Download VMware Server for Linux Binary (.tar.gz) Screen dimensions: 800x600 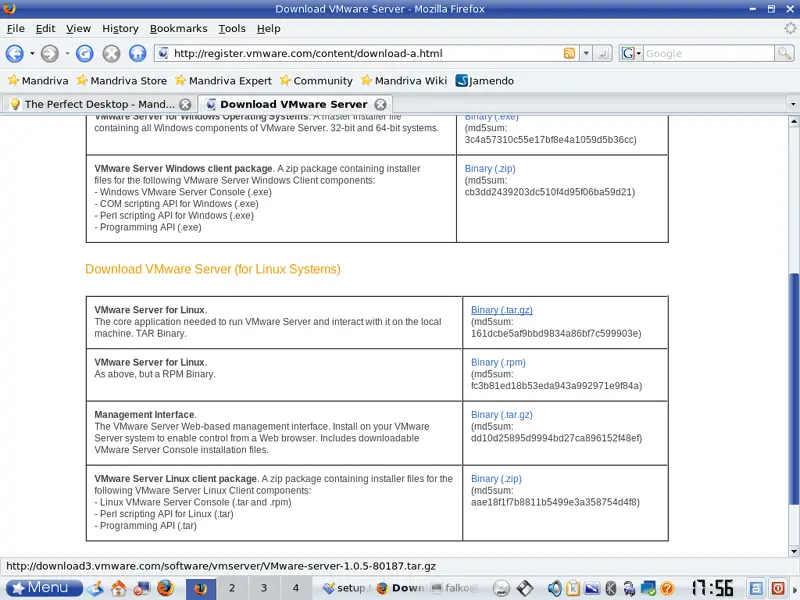(x=502, y=310)
